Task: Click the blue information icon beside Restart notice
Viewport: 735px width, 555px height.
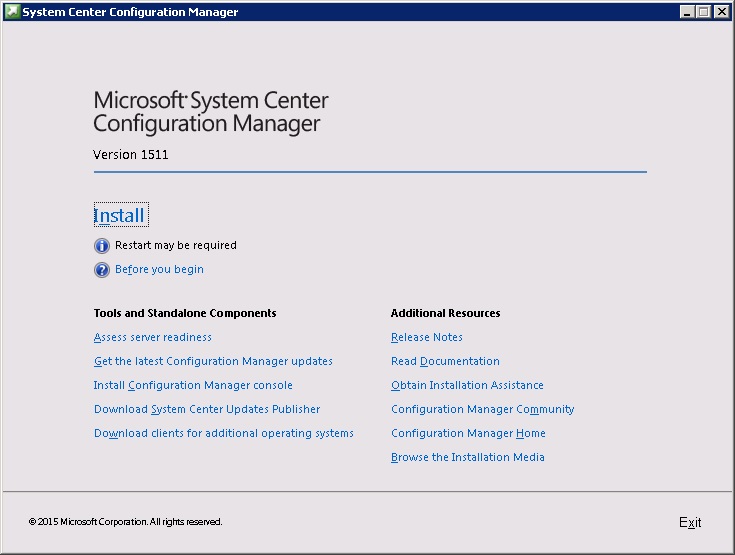Action: [x=101, y=245]
